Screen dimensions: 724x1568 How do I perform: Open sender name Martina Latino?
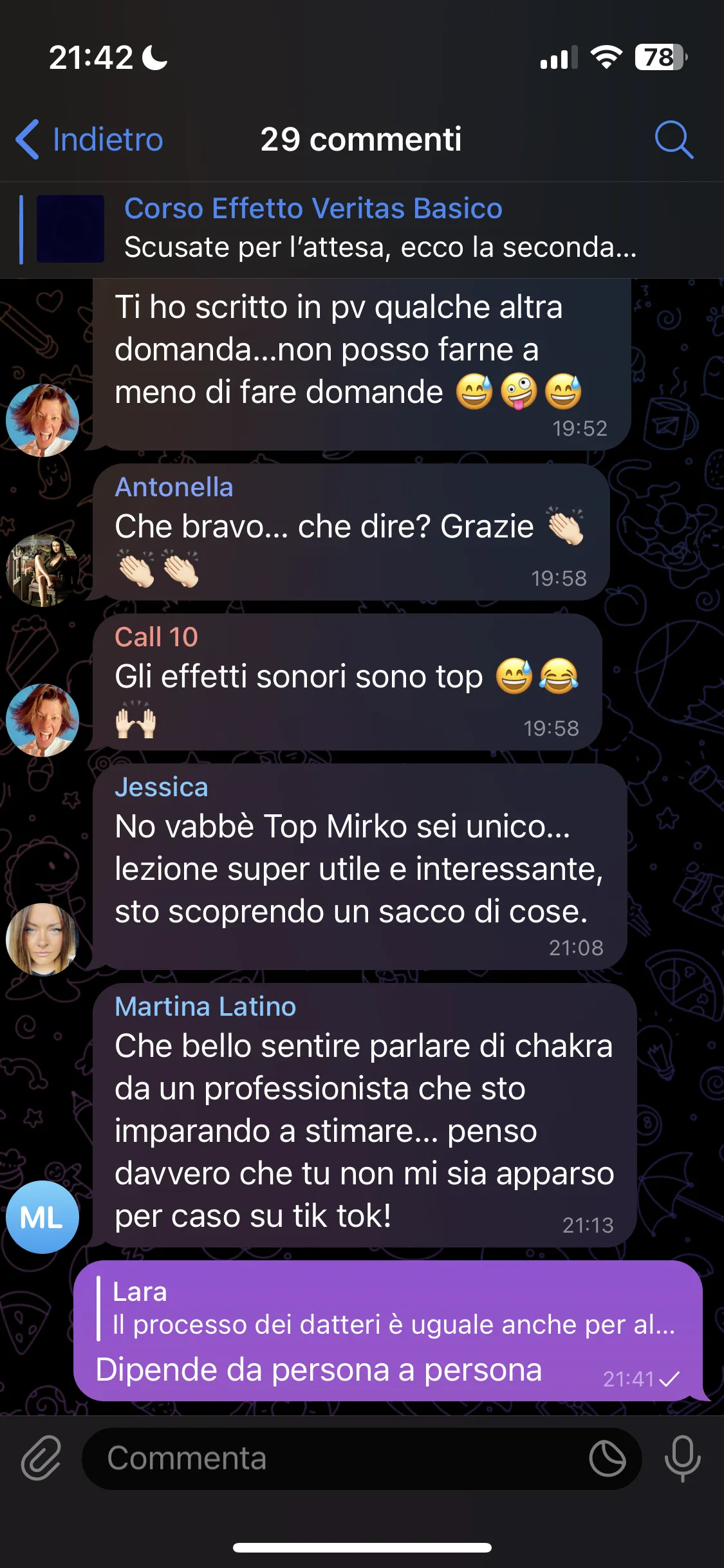(205, 1007)
